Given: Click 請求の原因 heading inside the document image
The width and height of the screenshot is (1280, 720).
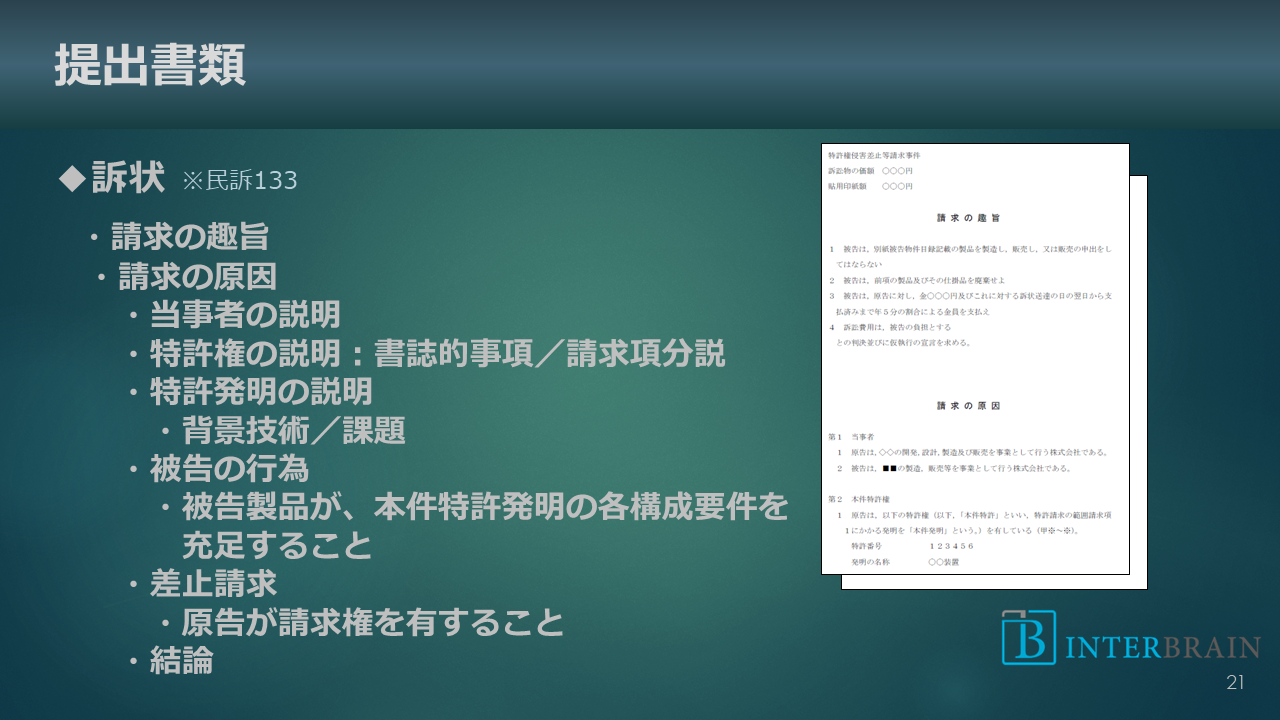Looking at the screenshot, I should 969,406.
